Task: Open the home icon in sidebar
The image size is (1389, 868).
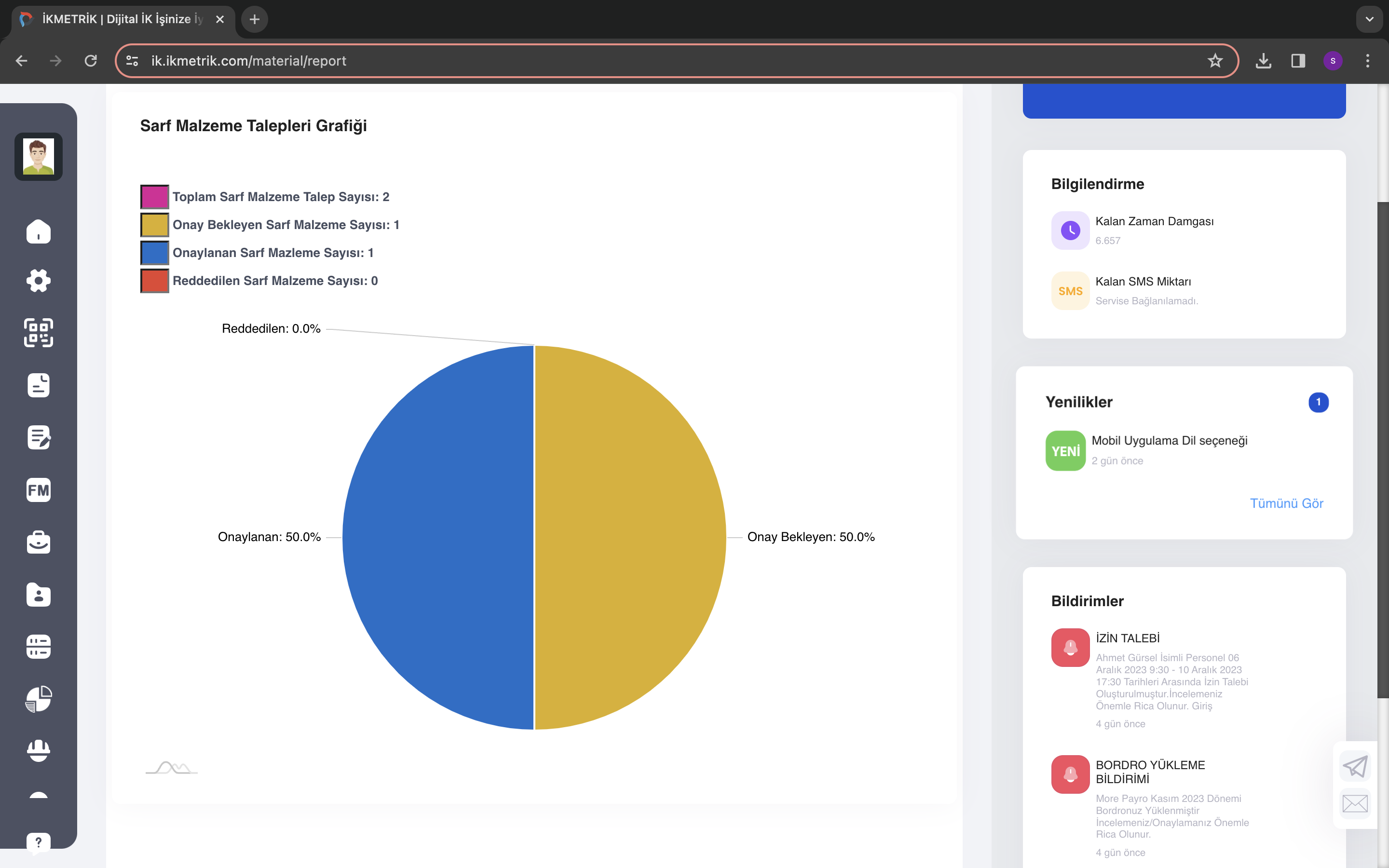Action: point(39,231)
